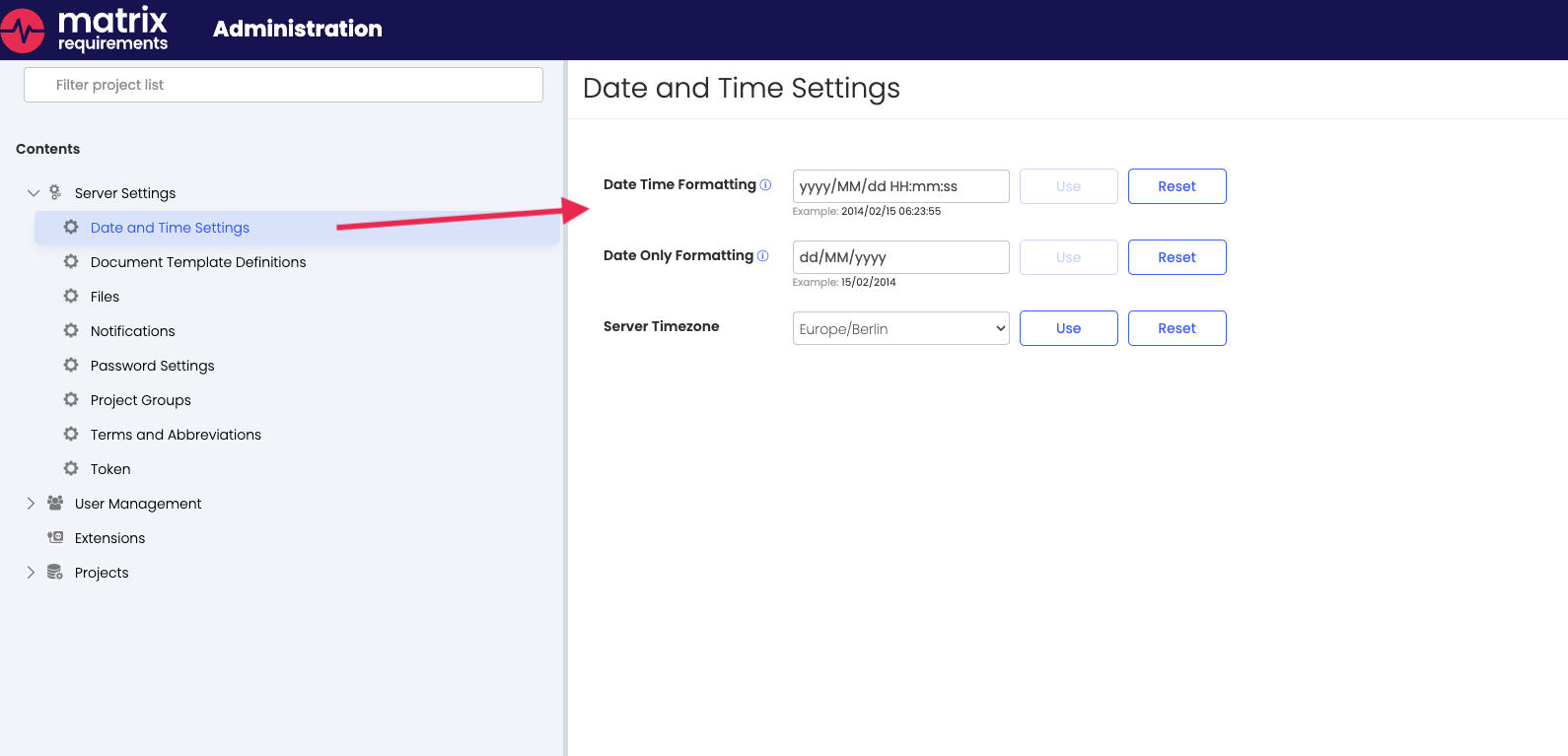Select Server Settings label
The height and width of the screenshot is (756, 1568).
pyautogui.click(x=125, y=193)
